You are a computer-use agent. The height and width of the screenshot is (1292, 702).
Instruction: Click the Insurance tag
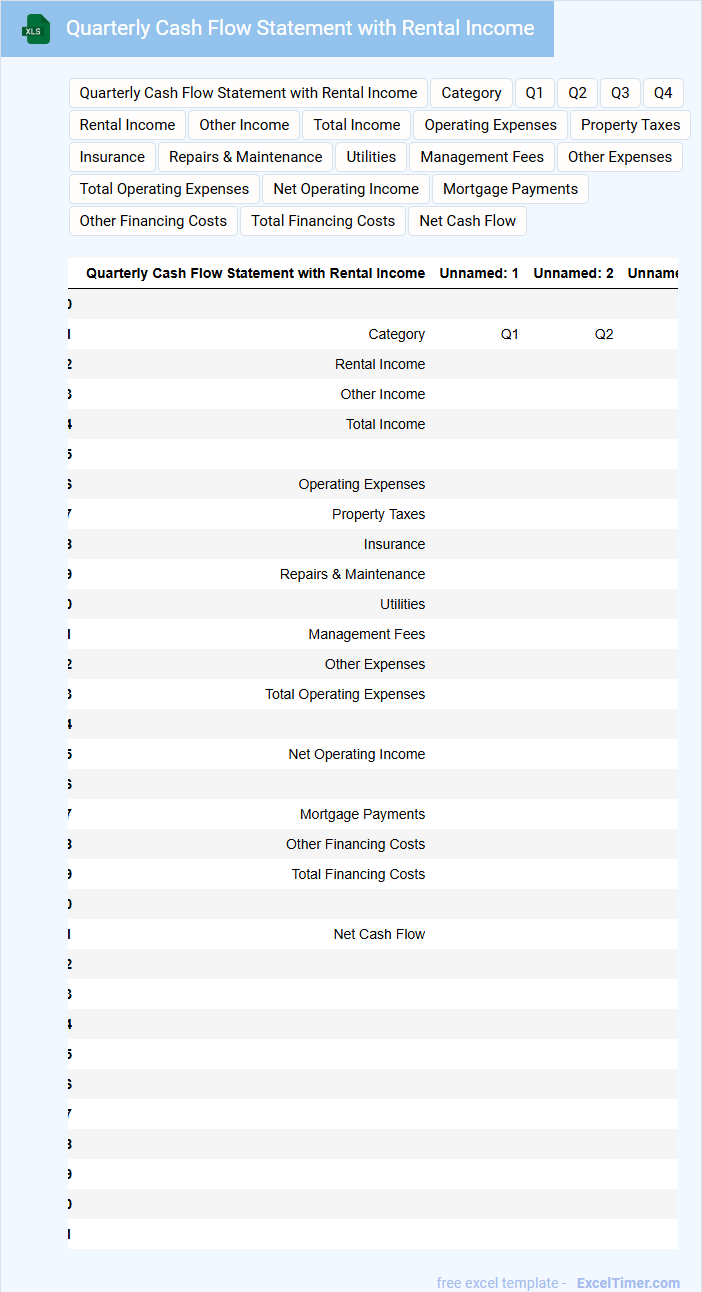tap(112, 157)
